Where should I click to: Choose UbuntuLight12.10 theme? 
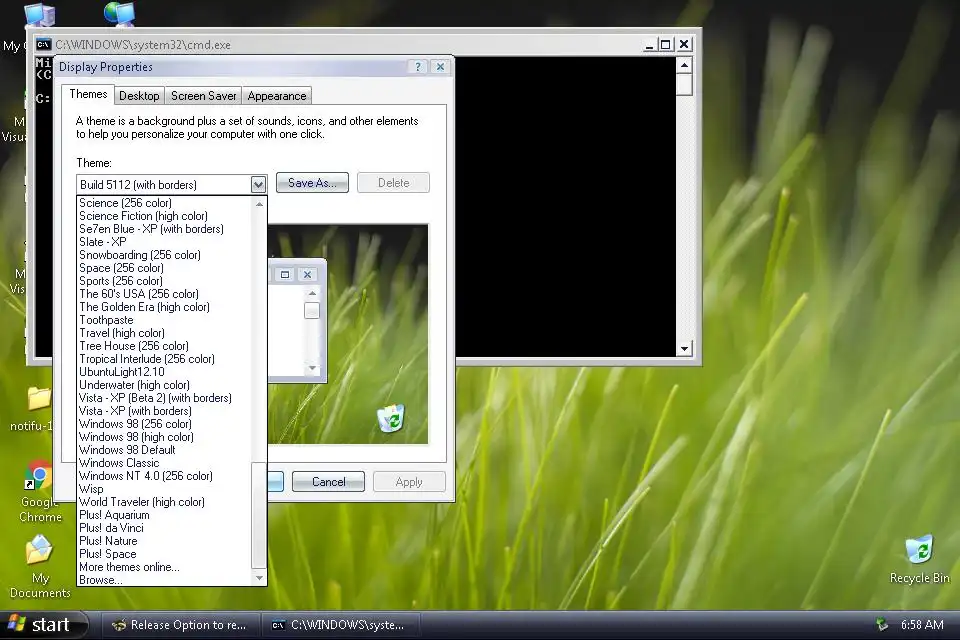tap(164, 372)
